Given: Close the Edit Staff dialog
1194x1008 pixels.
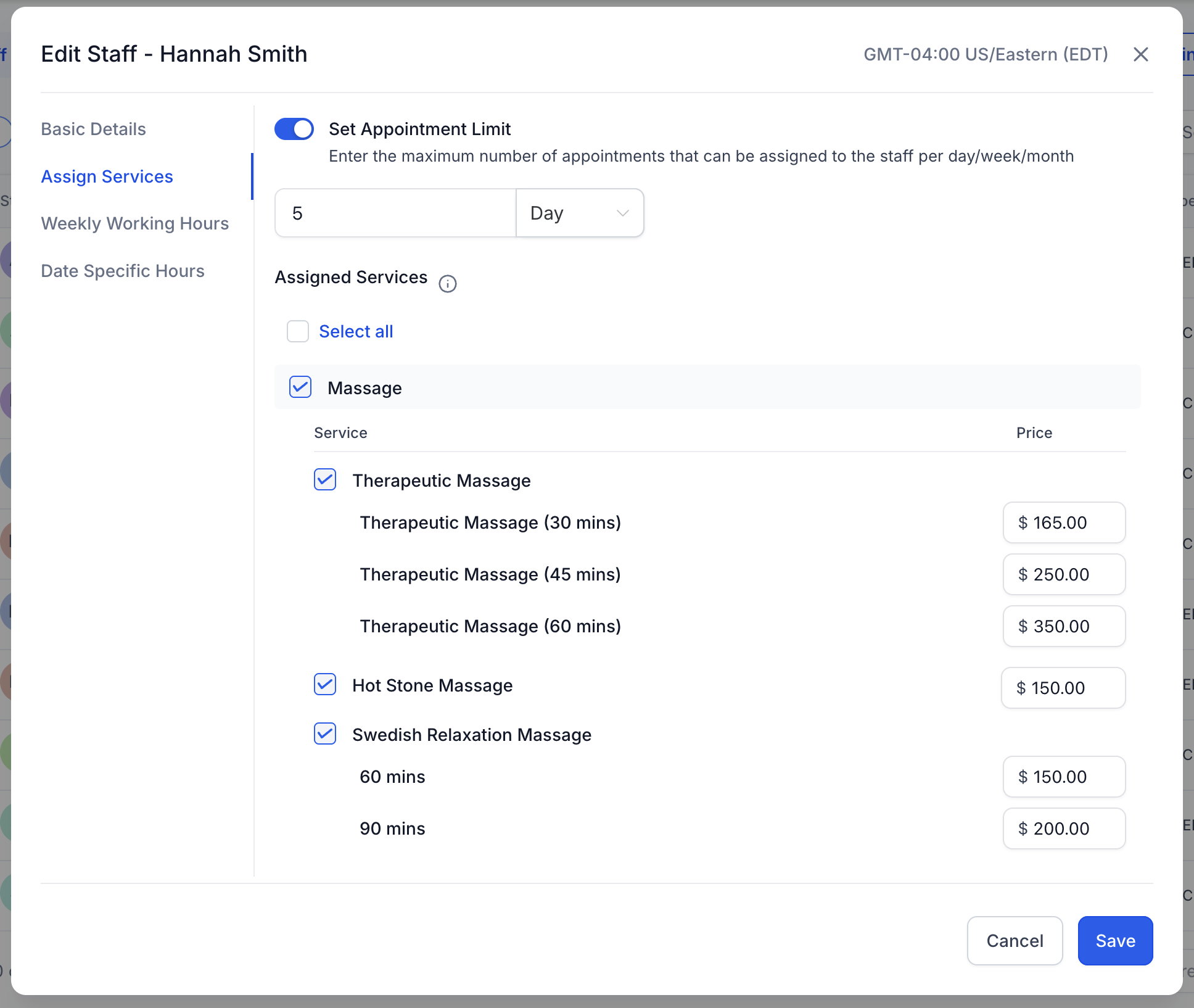Looking at the screenshot, I should click(1140, 54).
